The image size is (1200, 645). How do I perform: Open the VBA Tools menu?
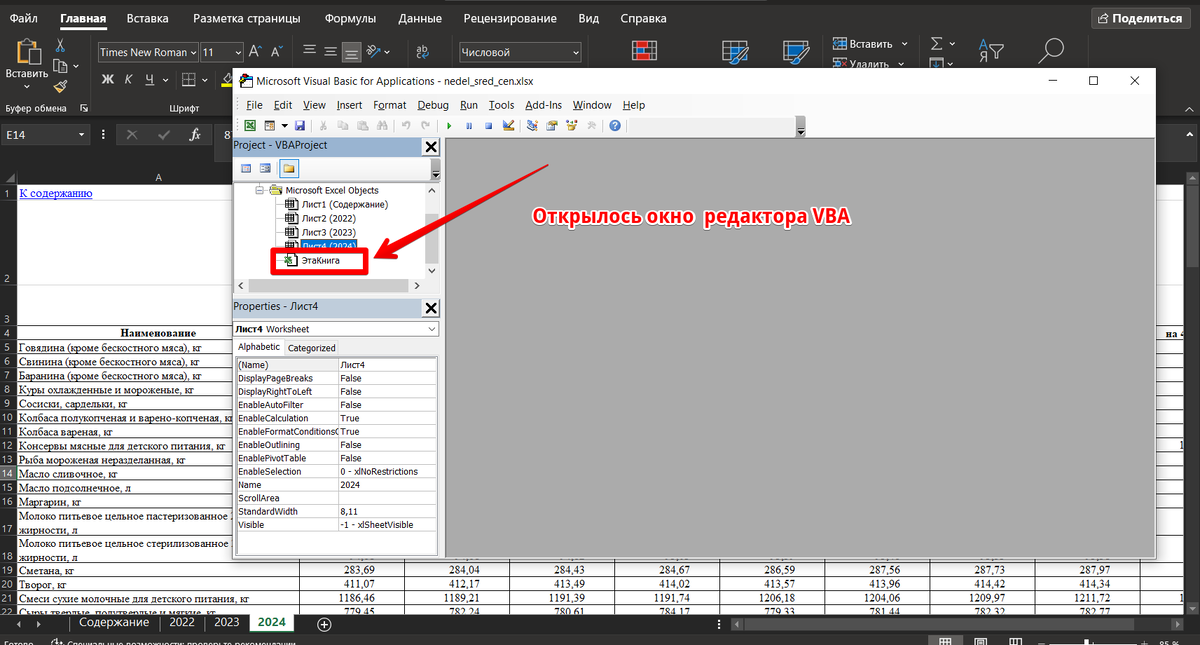click(501, 105)
